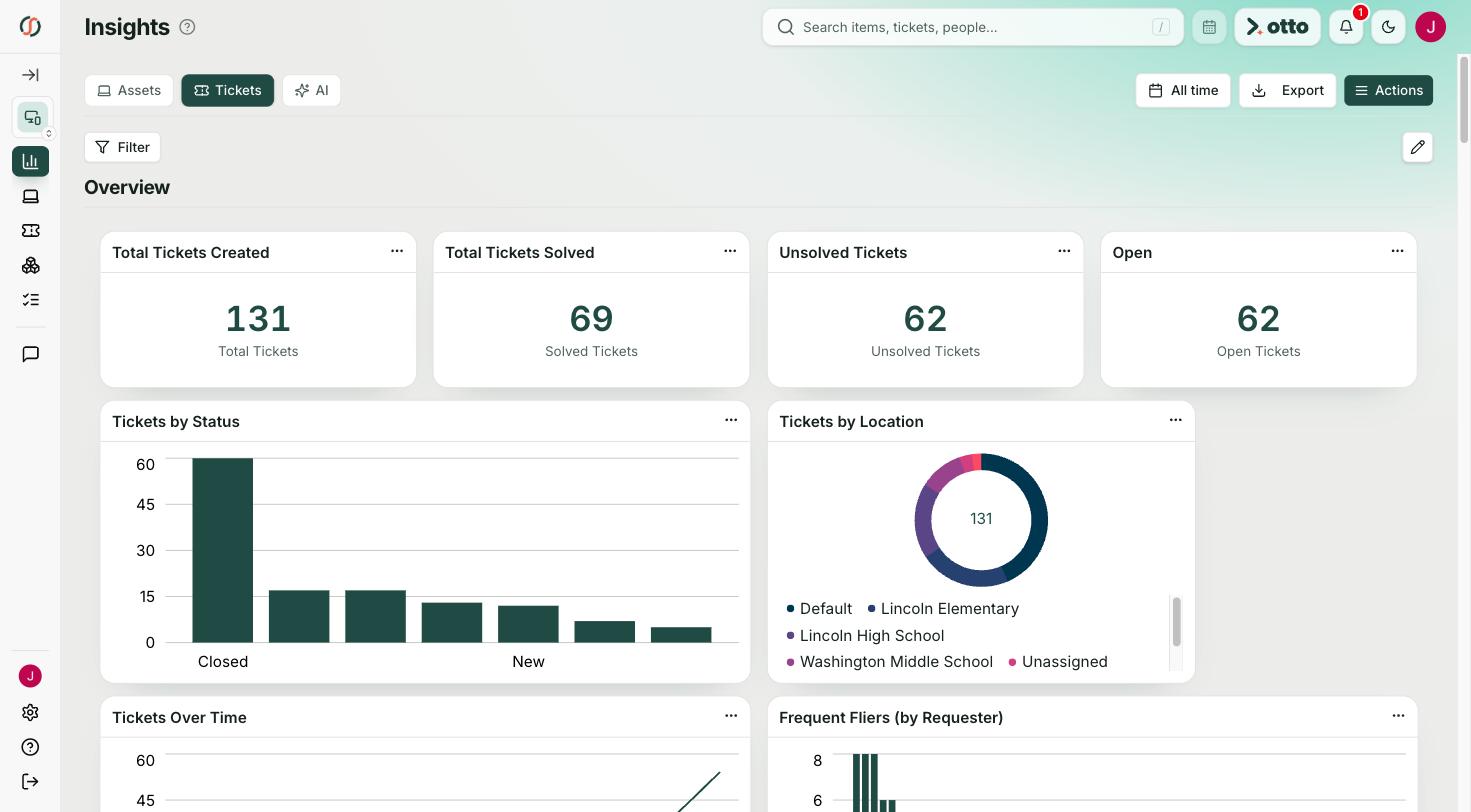The width and height of the screenshot is (1471, 812).
Task: Switch to the Tickets tab
Action: pyautogui.click(x=227, y=90)
